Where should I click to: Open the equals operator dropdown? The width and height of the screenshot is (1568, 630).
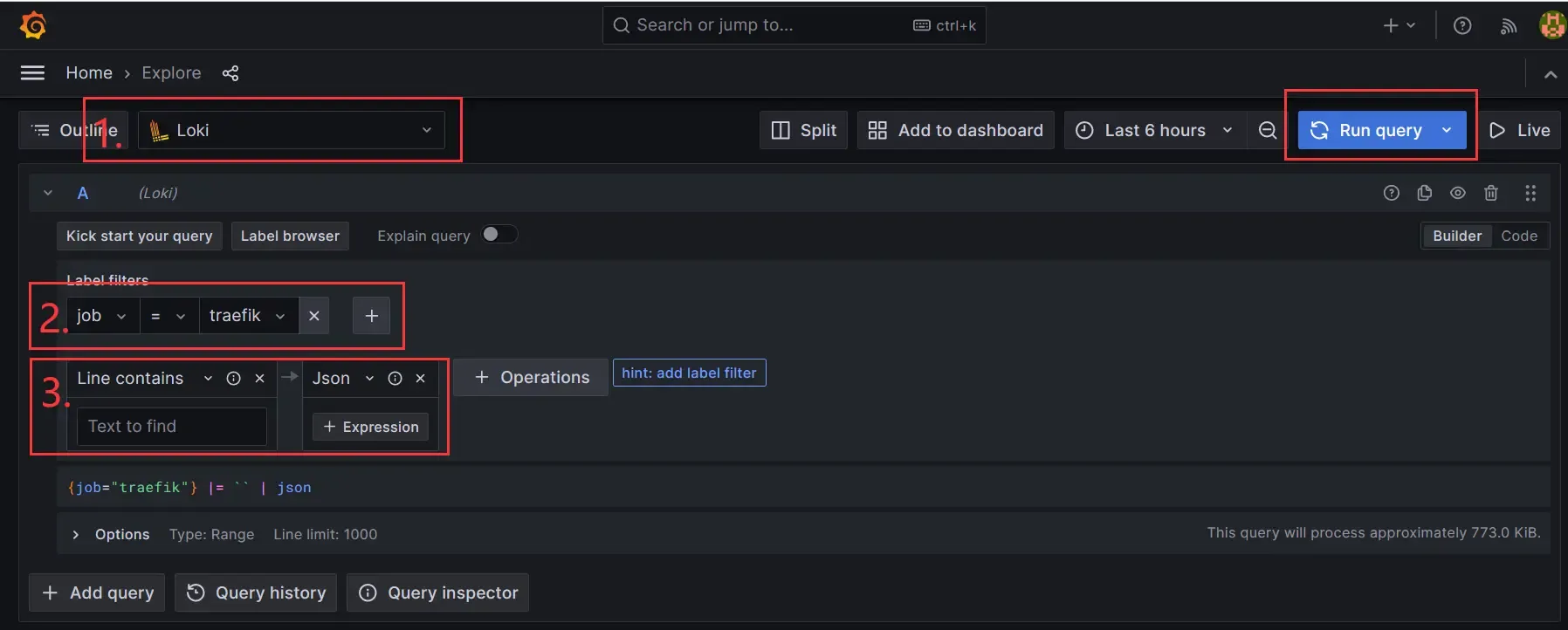click(169, 316)
